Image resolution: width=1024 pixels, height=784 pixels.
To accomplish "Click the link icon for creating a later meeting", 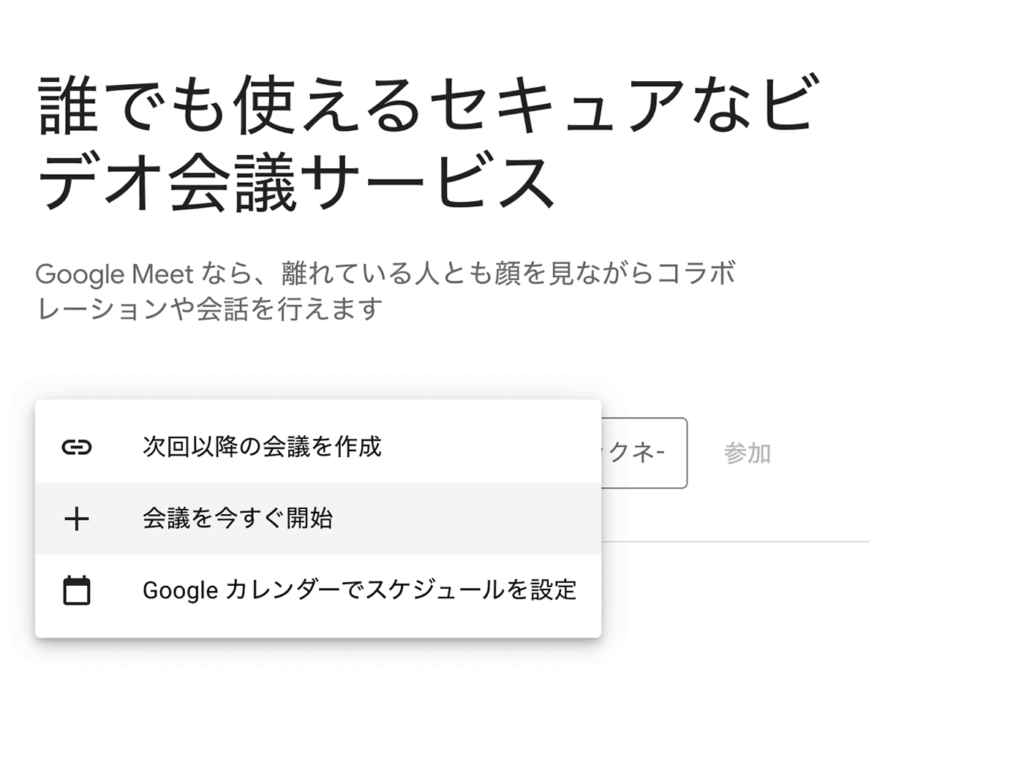I will click(x=76, y=447).
